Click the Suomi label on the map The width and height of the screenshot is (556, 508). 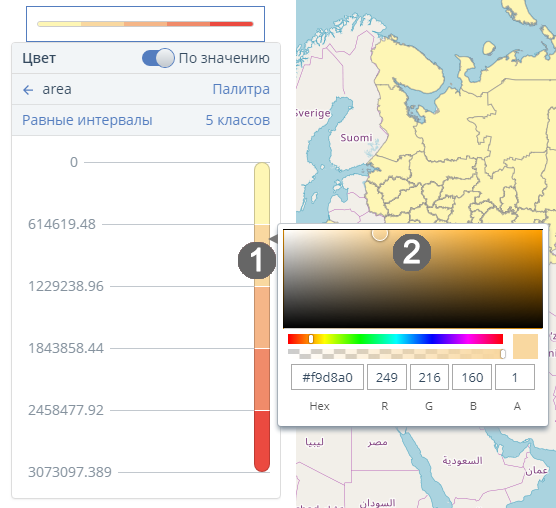(x=356, y=138)
